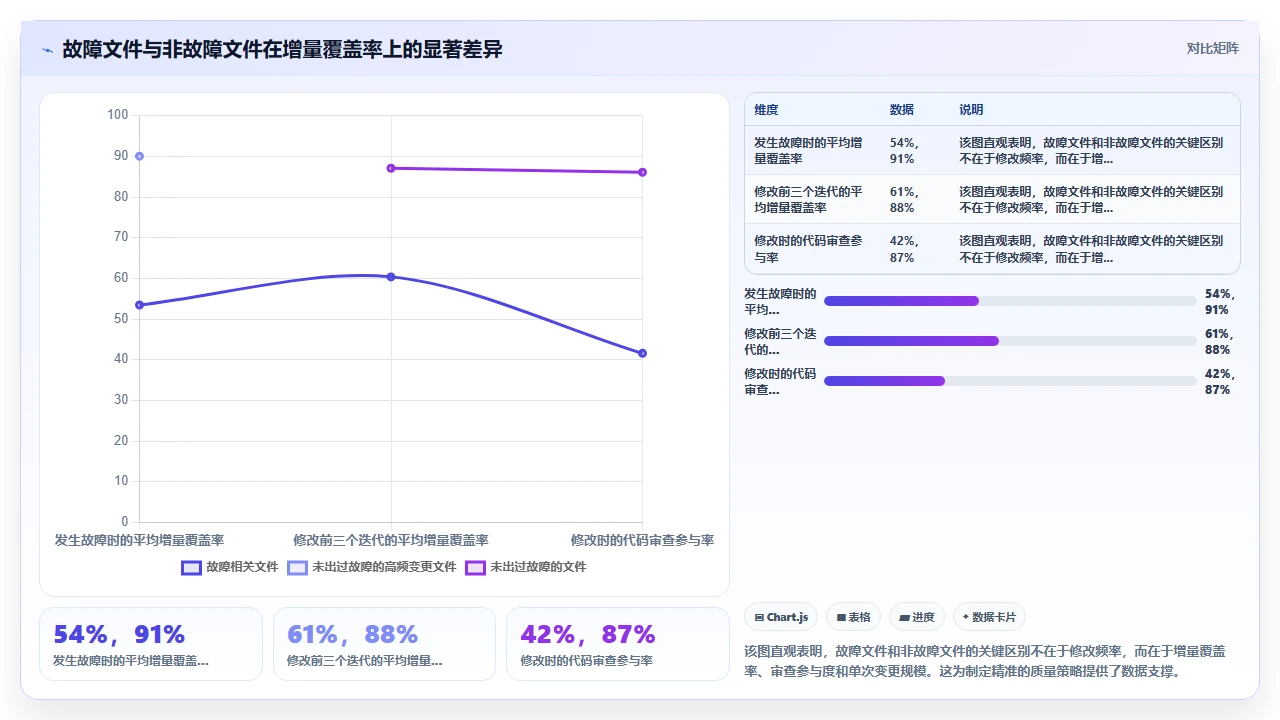Click the peak data point near value 60
The height and width of the screenshot is (720, 1280).
[x=391, y=277]
